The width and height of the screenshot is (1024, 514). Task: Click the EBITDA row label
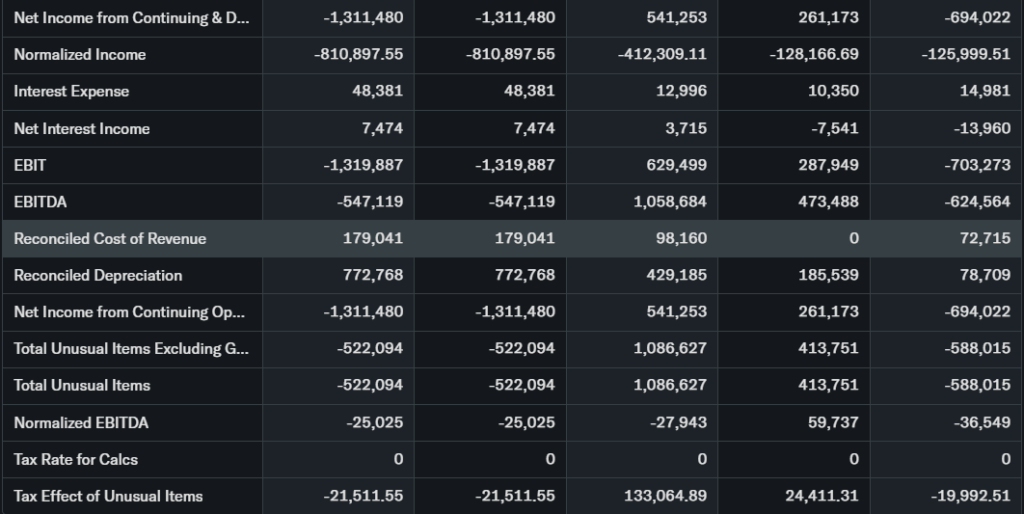pos(40,201)
